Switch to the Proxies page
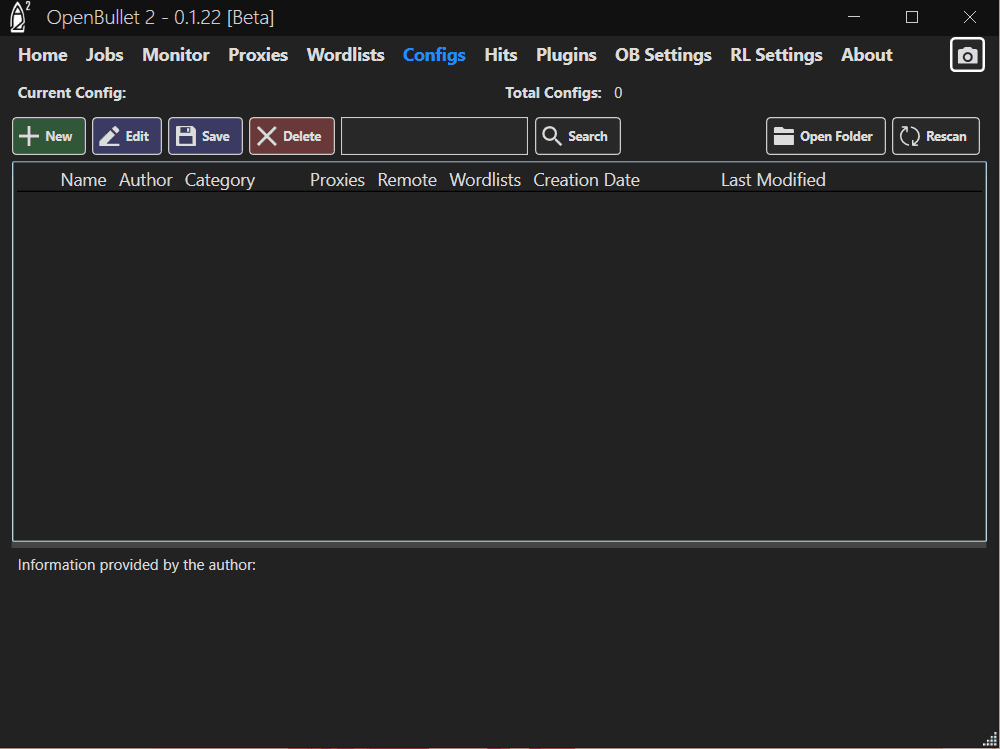 [258, 55]
